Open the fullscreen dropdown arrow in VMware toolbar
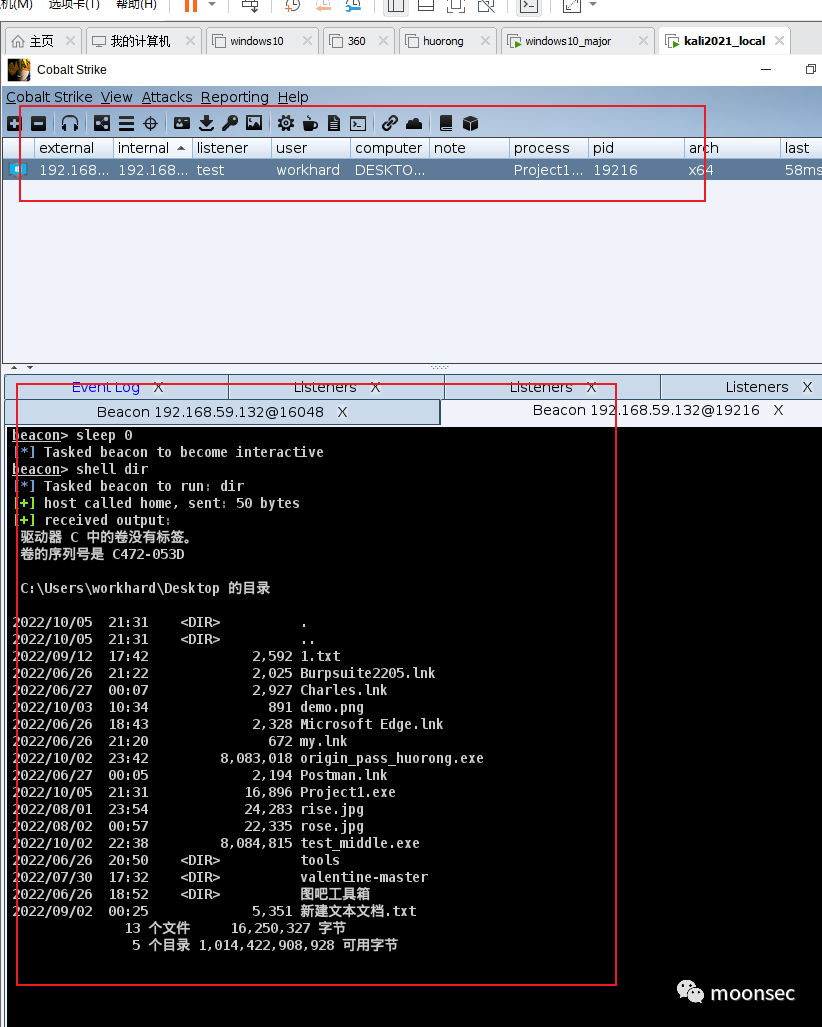The height and width of the screenshot is (1027, 822). pyautogui.click(x=593, y=5)
